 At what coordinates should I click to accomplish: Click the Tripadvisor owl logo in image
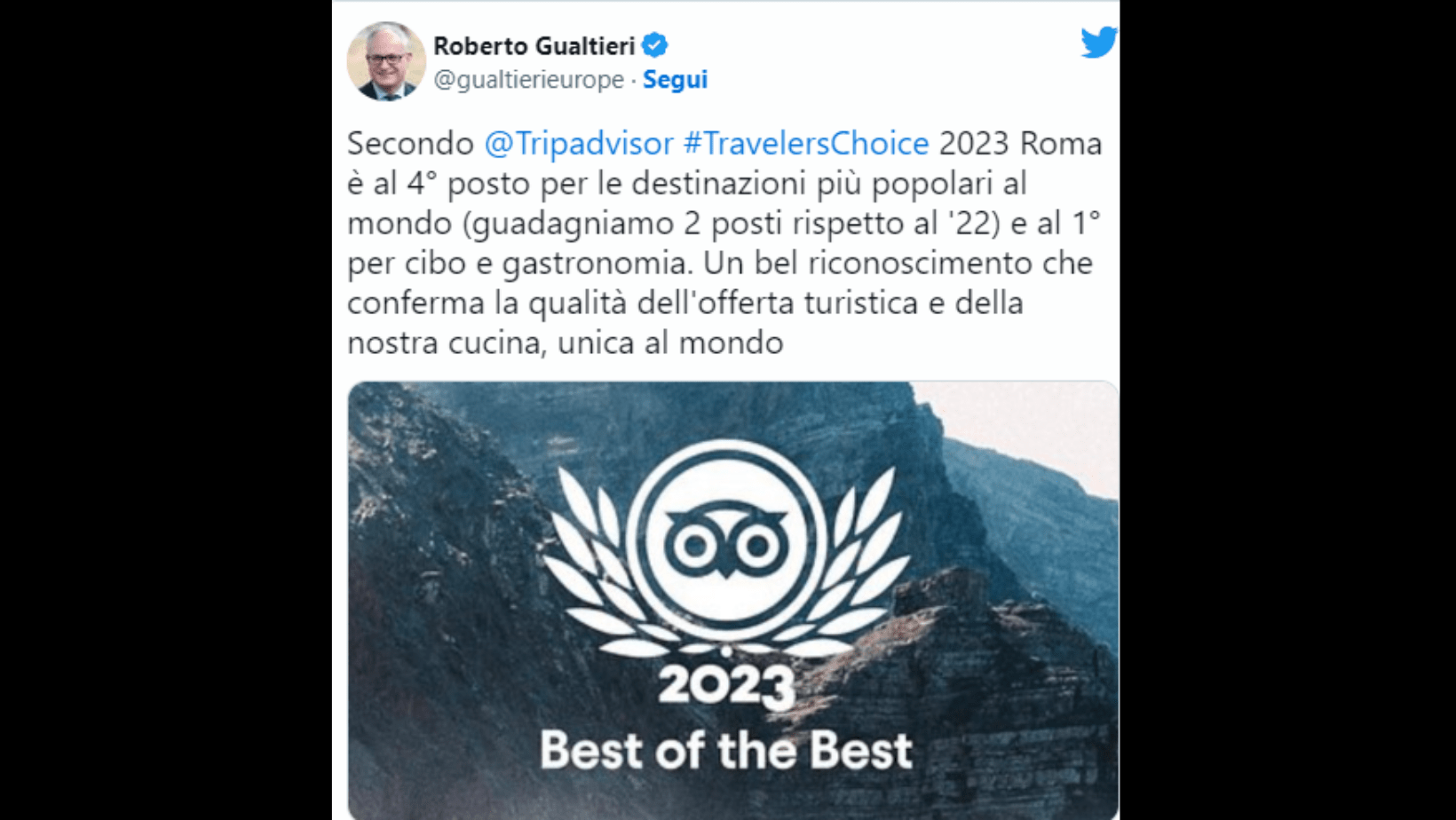point(726,542)
